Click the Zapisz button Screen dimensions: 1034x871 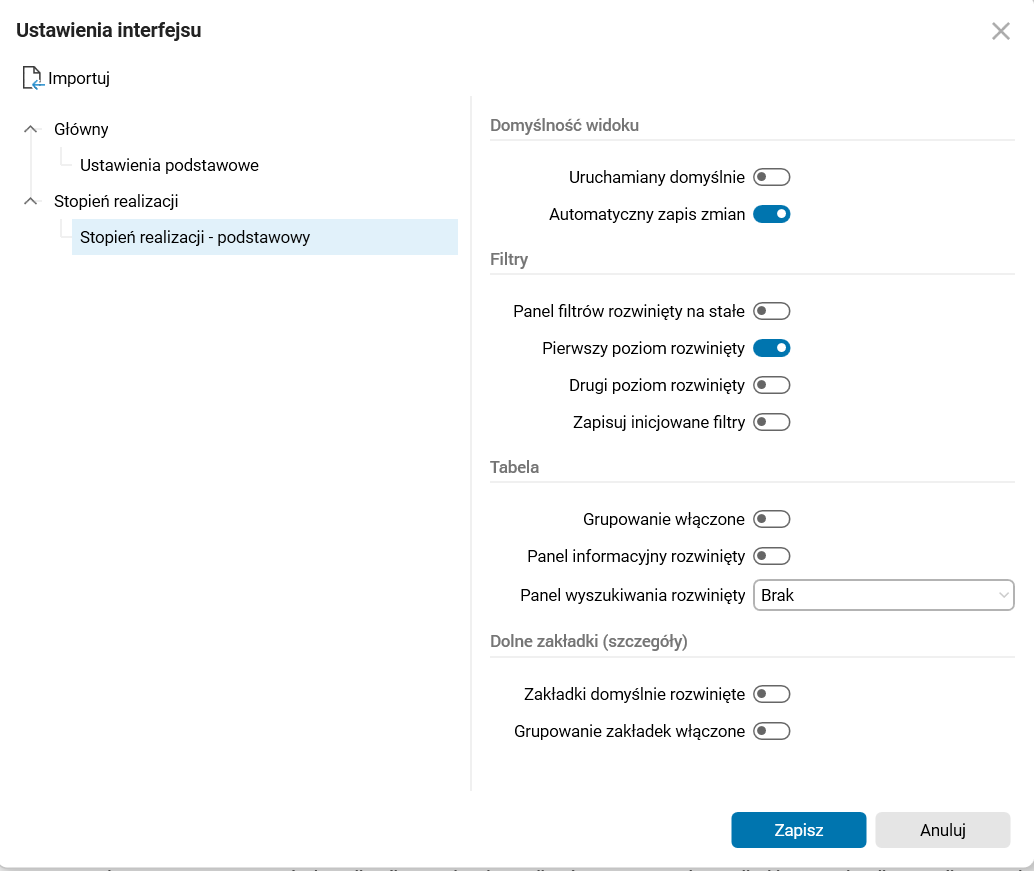798,830
